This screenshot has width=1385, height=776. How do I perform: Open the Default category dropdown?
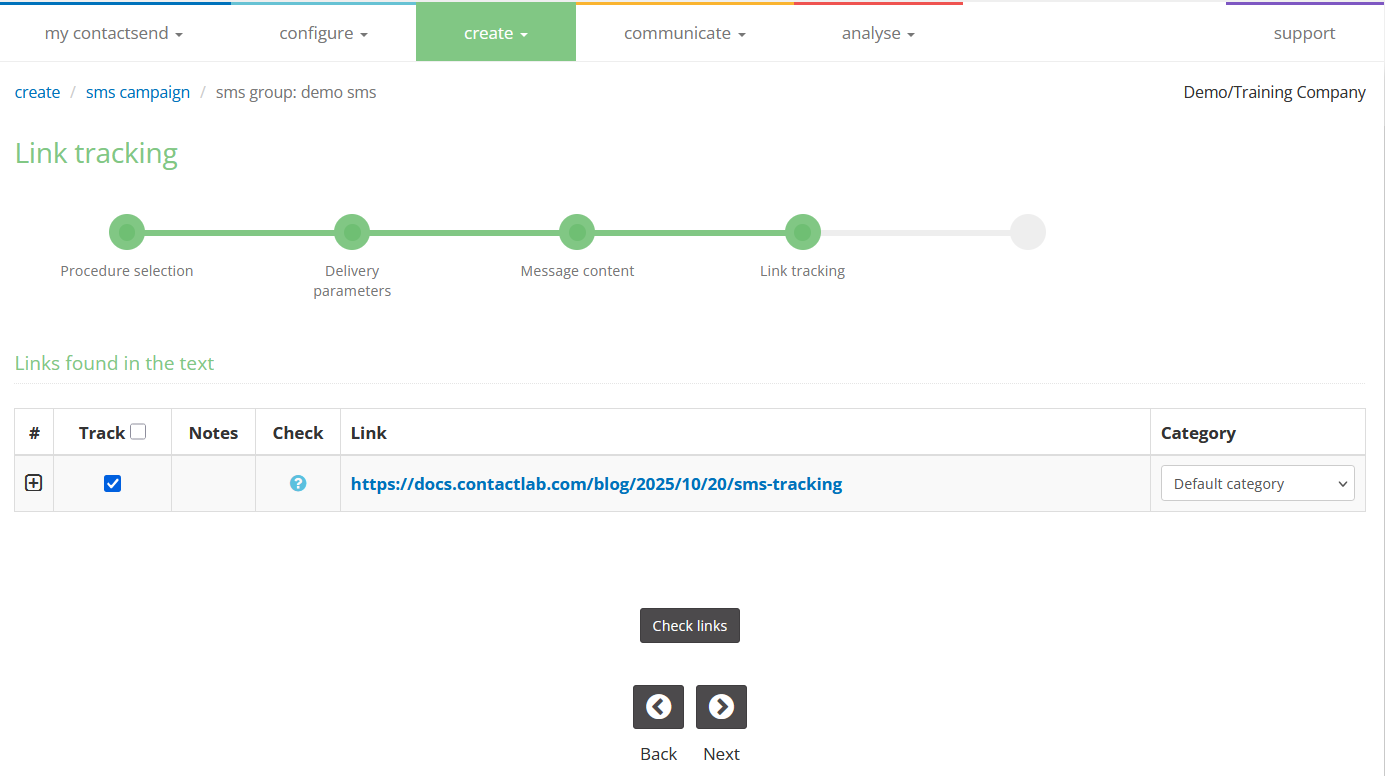pyautogui.click(x=1257, y=483)
